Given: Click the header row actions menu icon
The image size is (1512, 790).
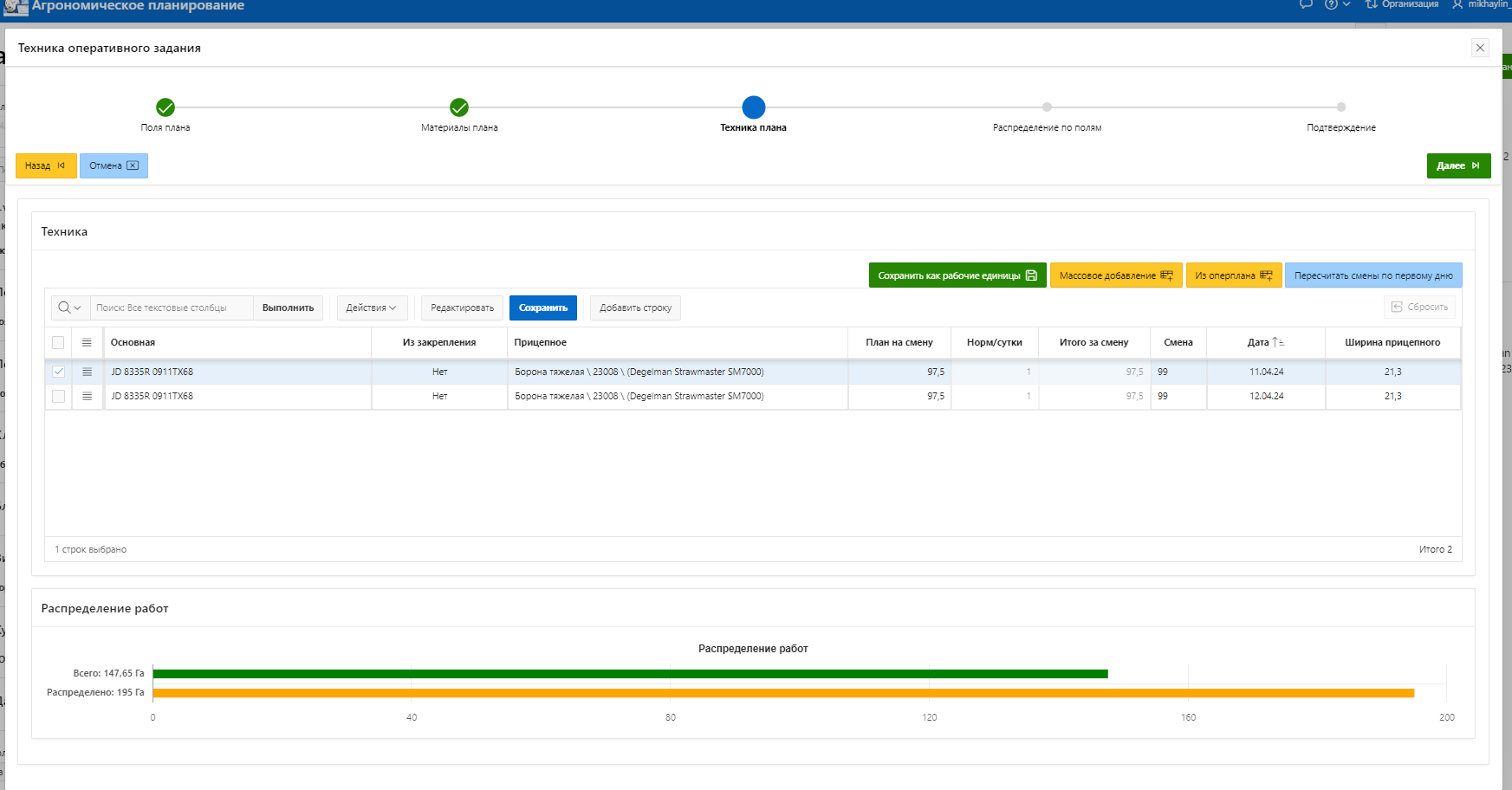Looking at the screenshot, I should pos(87,342).
